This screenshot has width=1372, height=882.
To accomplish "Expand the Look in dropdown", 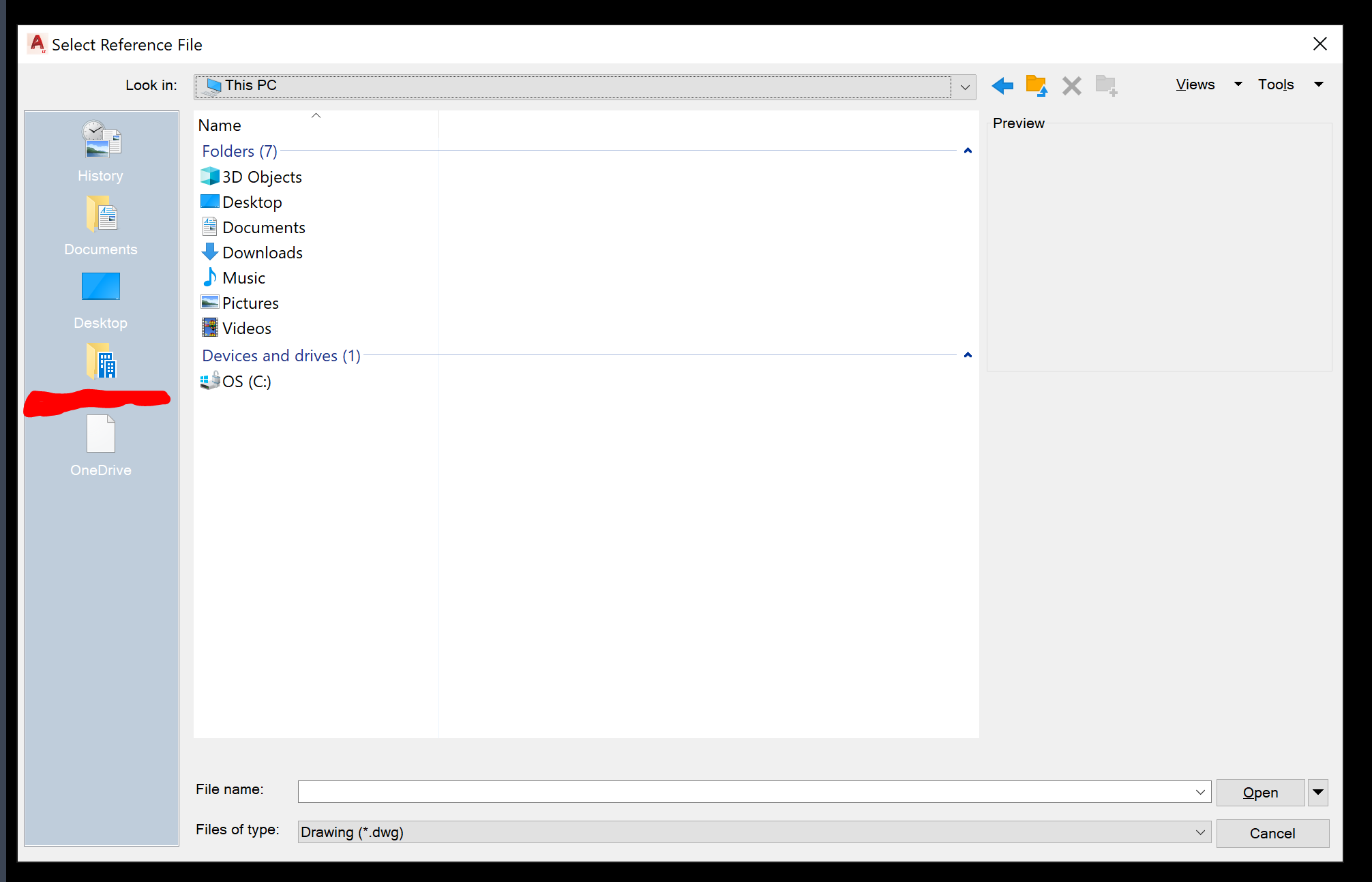I will [x=966, y=87].
